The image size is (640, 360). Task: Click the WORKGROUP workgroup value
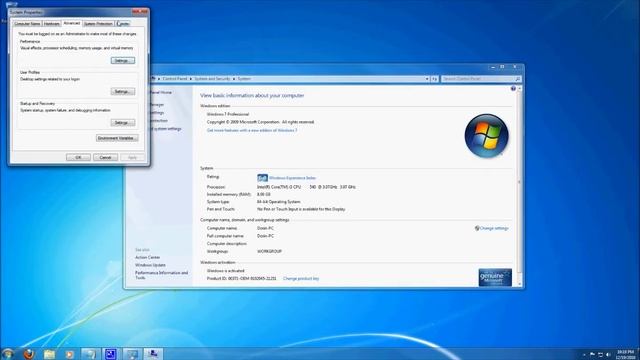(269, 251)
